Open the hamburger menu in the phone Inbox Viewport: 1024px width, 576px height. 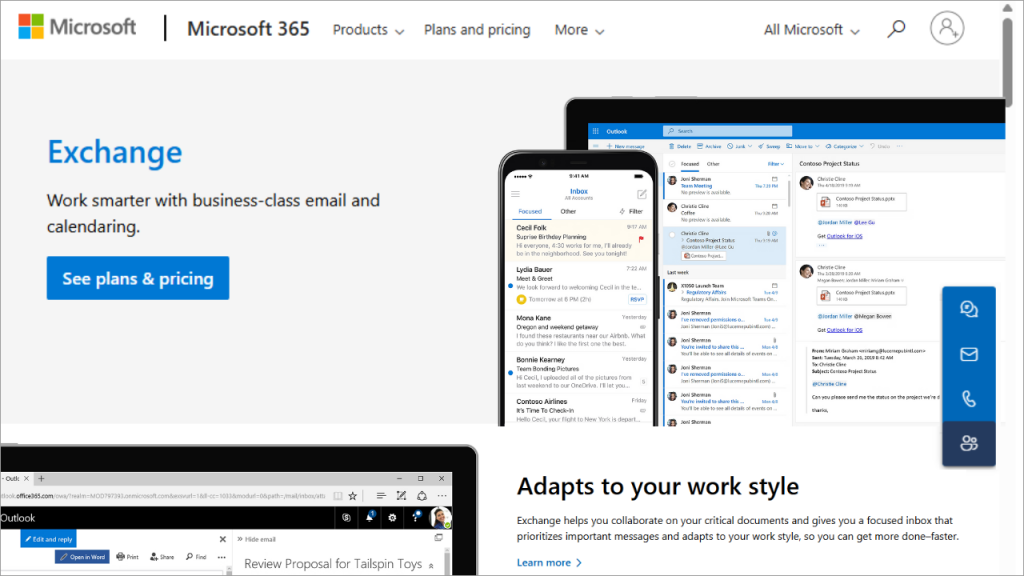click(x=515, y=194)
